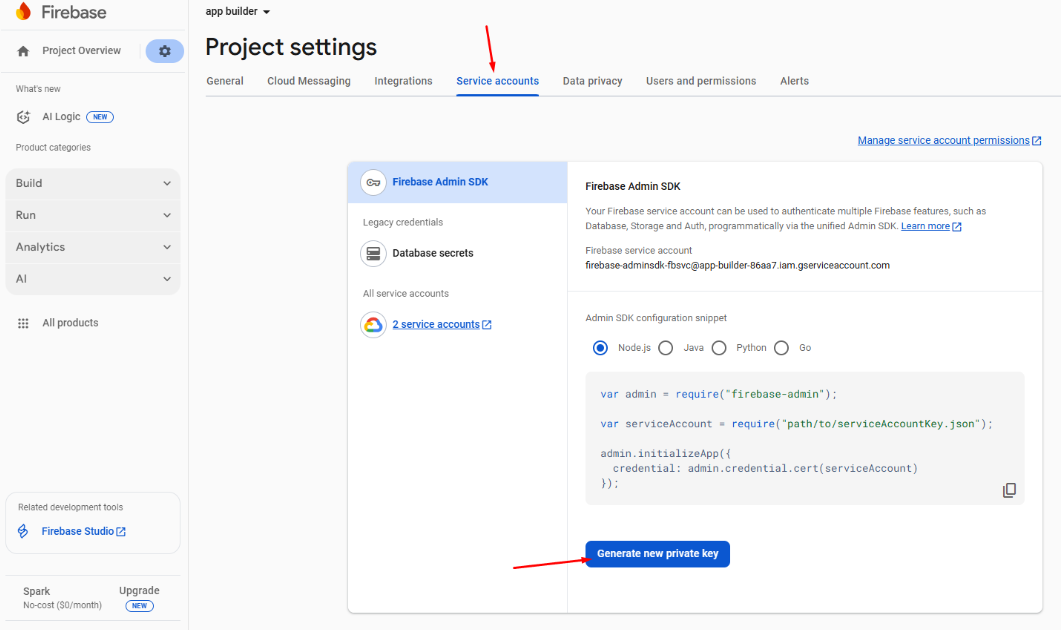Expand the AI category

(93, 279)
